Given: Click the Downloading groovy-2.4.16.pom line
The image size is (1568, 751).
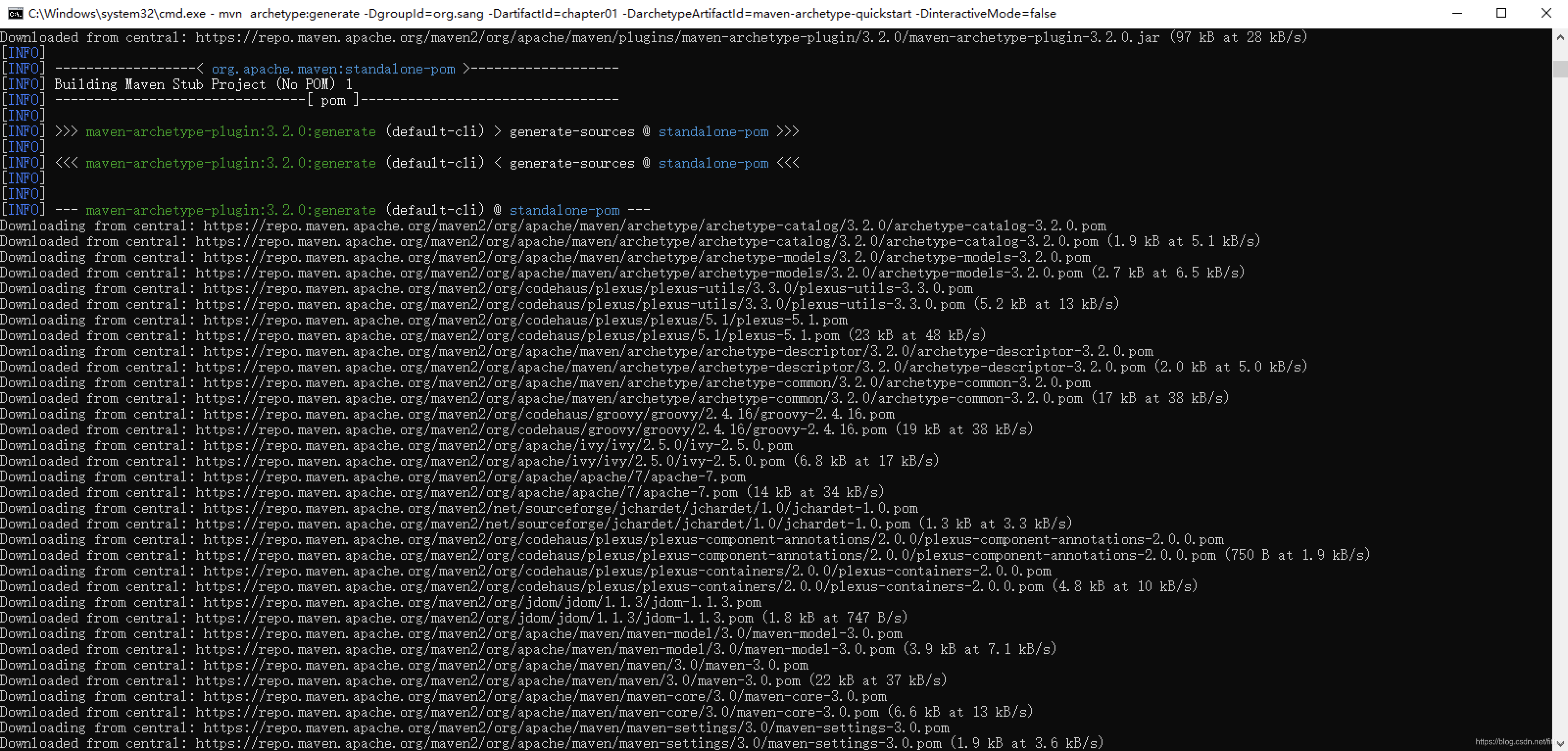Looking at the screenshot, I should [447, 414].
